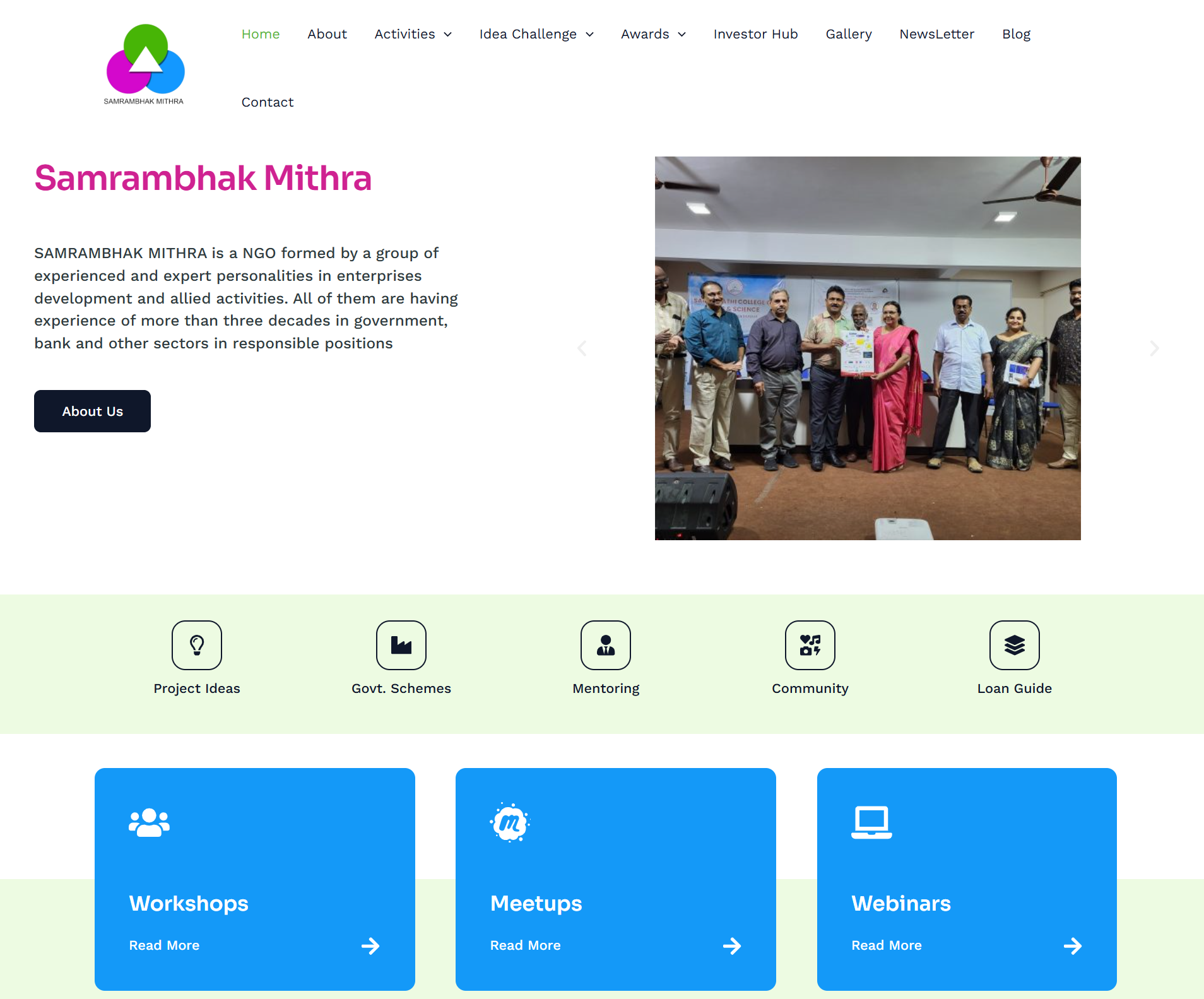Image resolution: width=1204 pixels, height=999 pixels.
Task: Click the Meetups logo icon
Action: coord(510,822)
